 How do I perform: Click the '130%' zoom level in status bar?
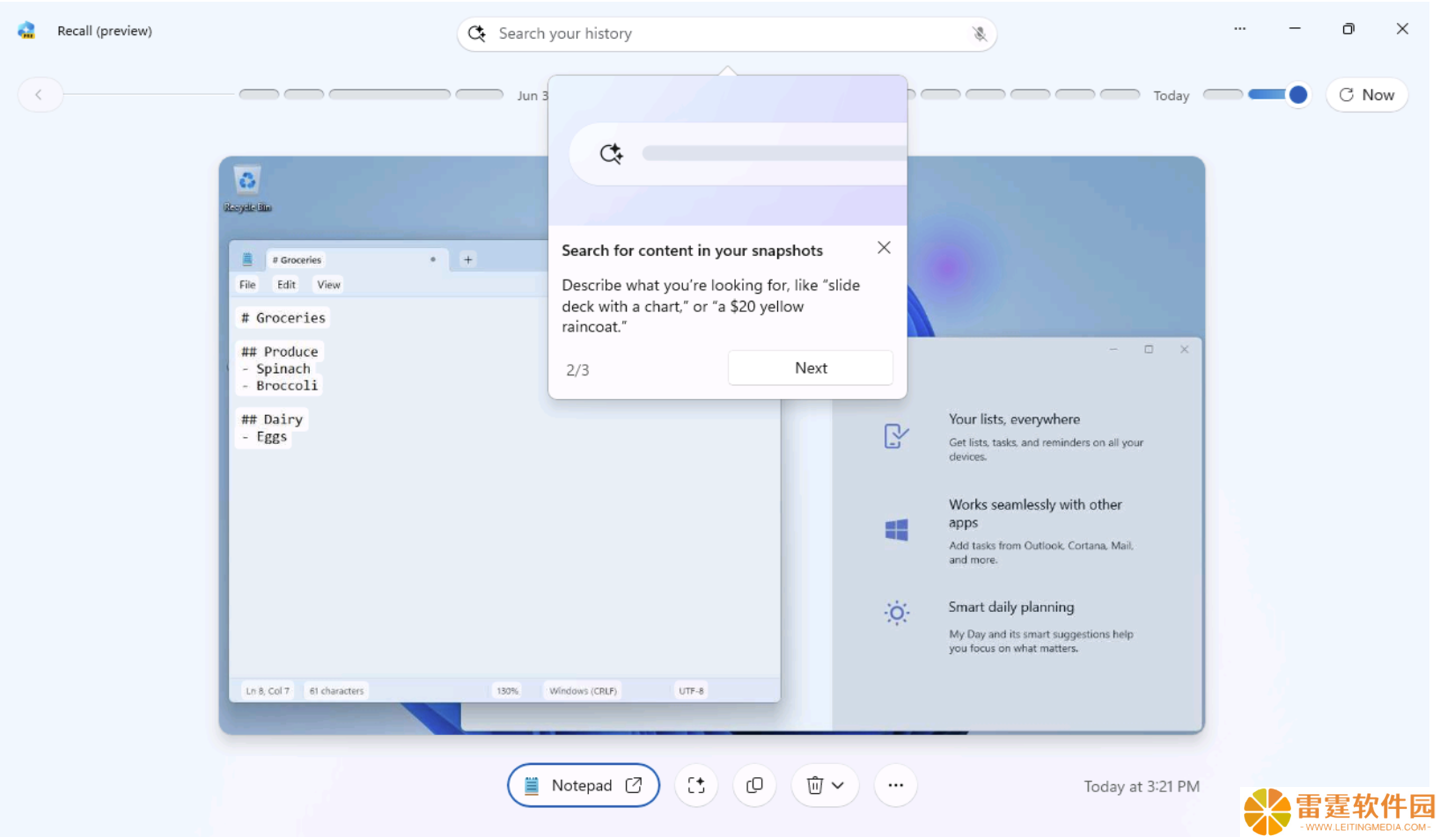pos(506,690)
